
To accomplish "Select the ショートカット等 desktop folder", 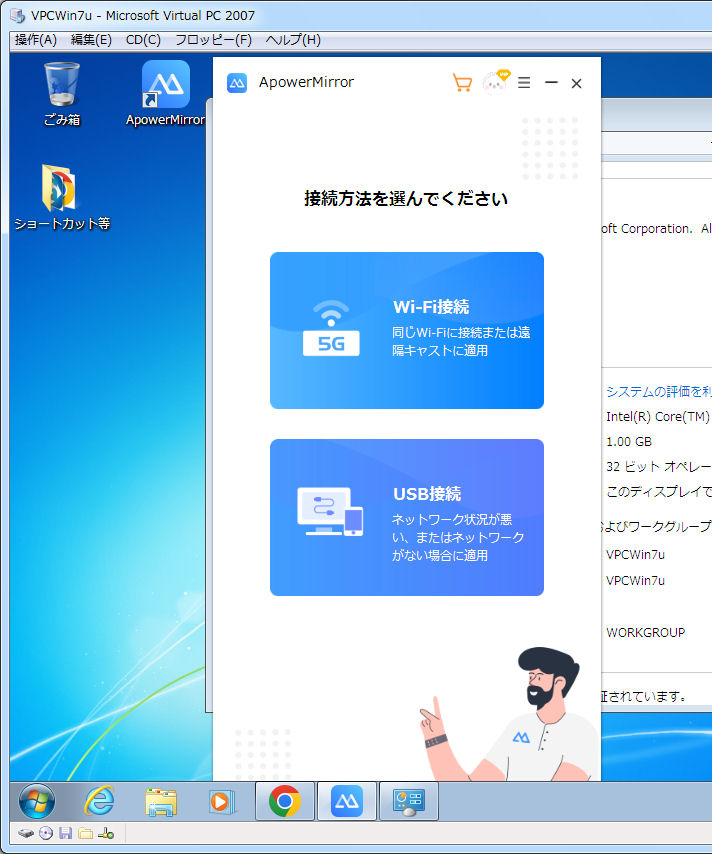I will coord(62,197).
